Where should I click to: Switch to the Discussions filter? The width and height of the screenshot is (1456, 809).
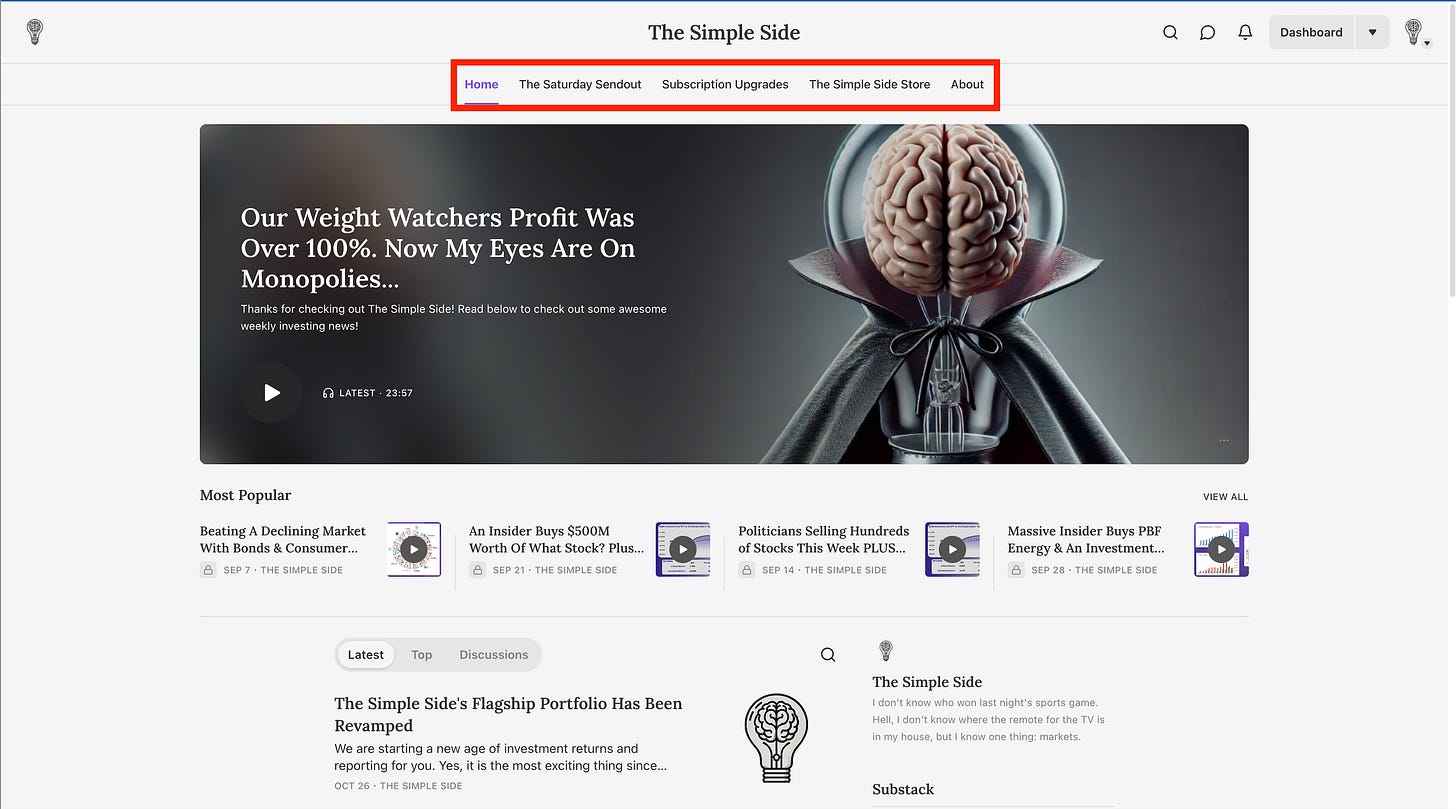point(494,655)
